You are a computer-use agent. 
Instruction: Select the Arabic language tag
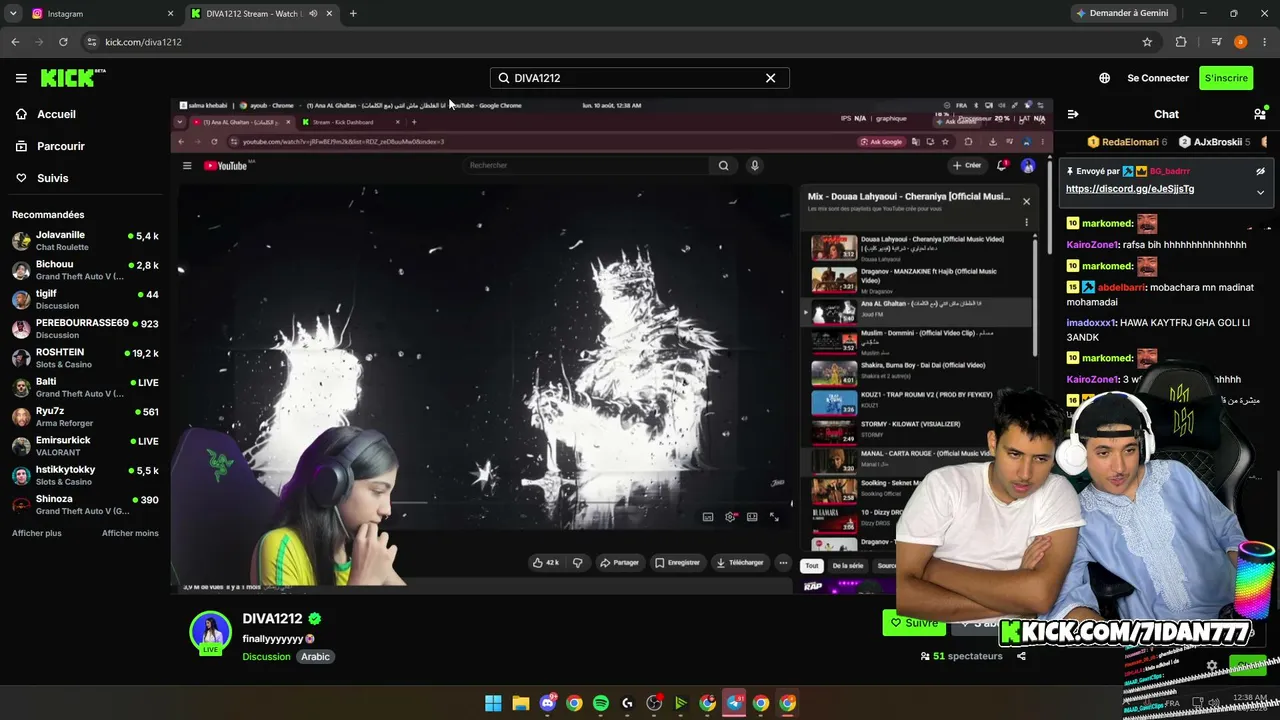coord(316,657)
